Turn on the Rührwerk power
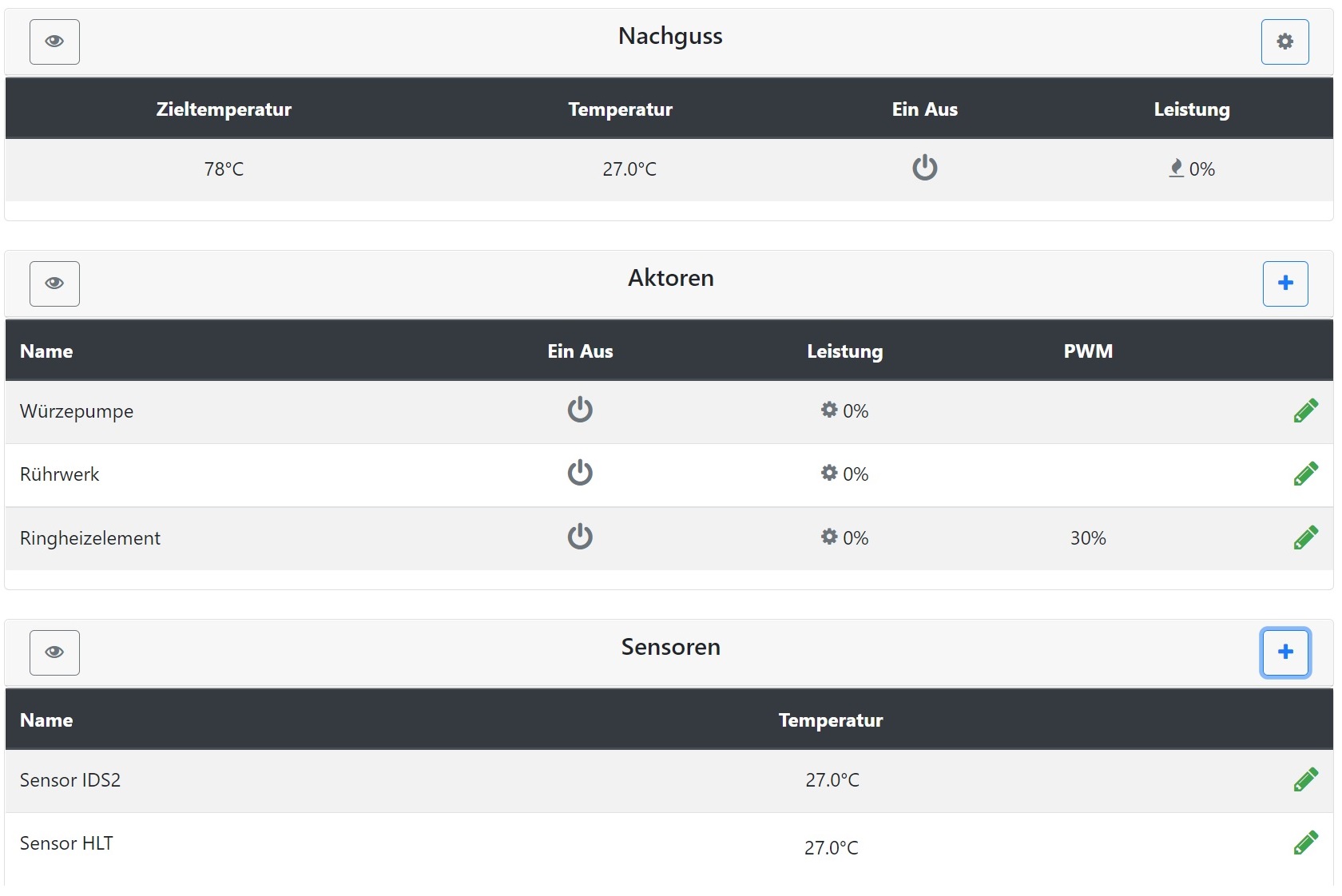1342x896 pixels. (580, 473)
